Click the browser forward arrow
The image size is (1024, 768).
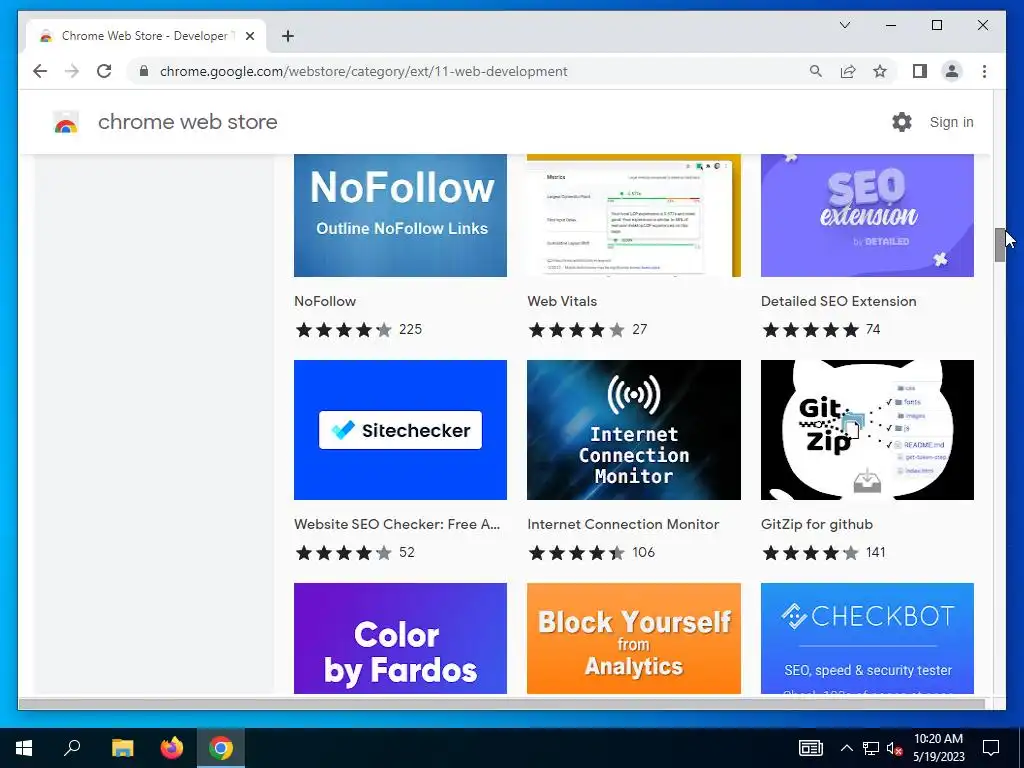tap(72, 71)
